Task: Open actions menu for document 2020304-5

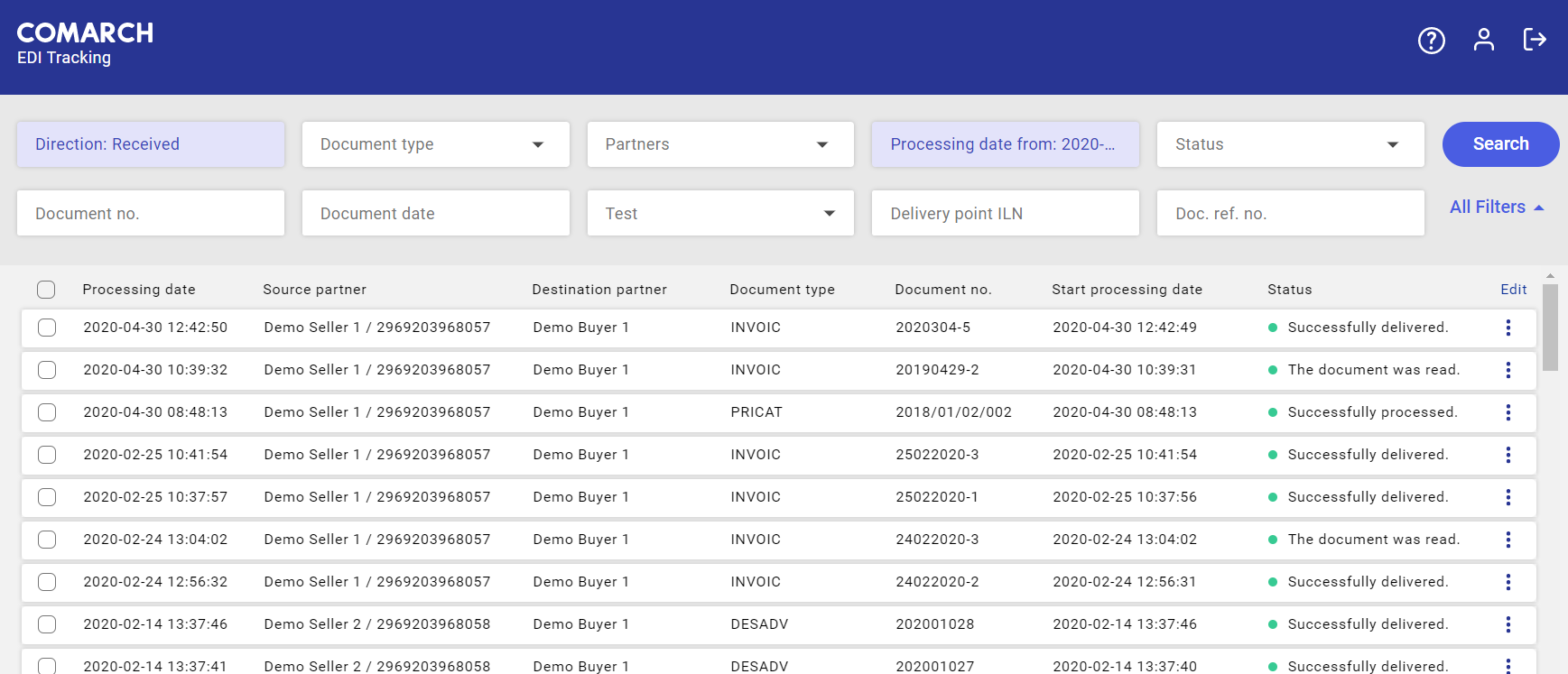Action: tap(1508, 328)
